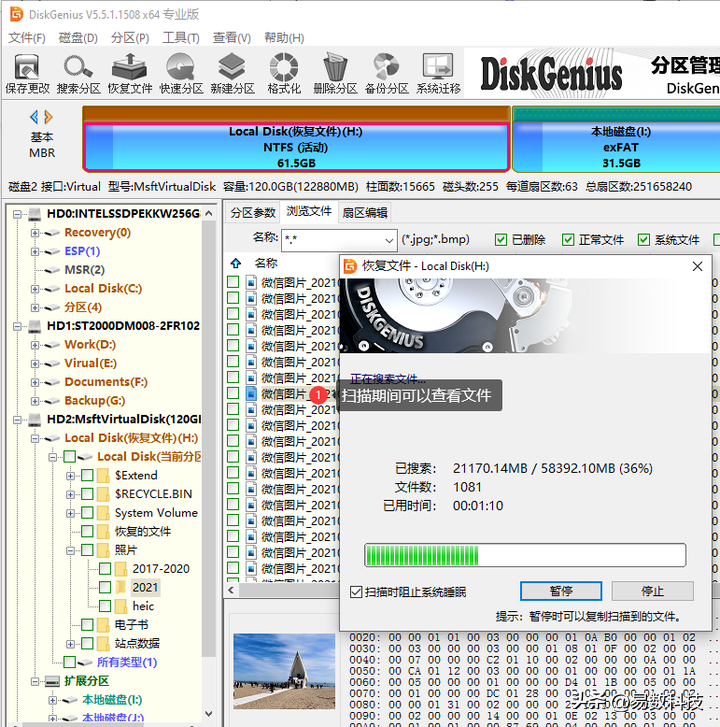The width and height of the screenshot is (720, 727).
Task: Collapse the HD0 INTELSSDPEKKW256G tree node
Action: coord(18,214)
